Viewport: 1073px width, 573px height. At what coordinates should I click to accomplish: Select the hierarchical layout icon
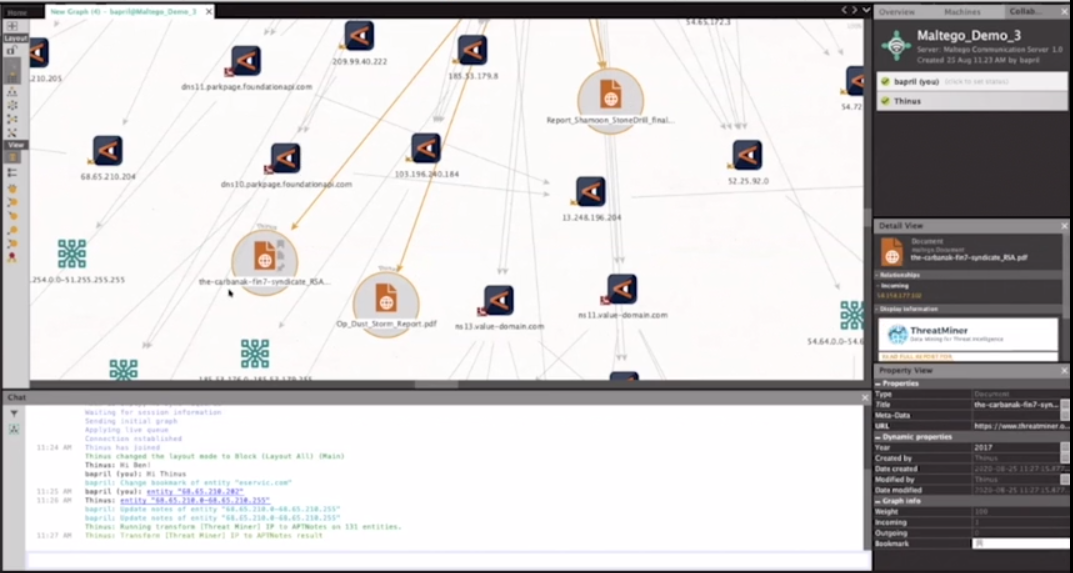coord(12,92)
